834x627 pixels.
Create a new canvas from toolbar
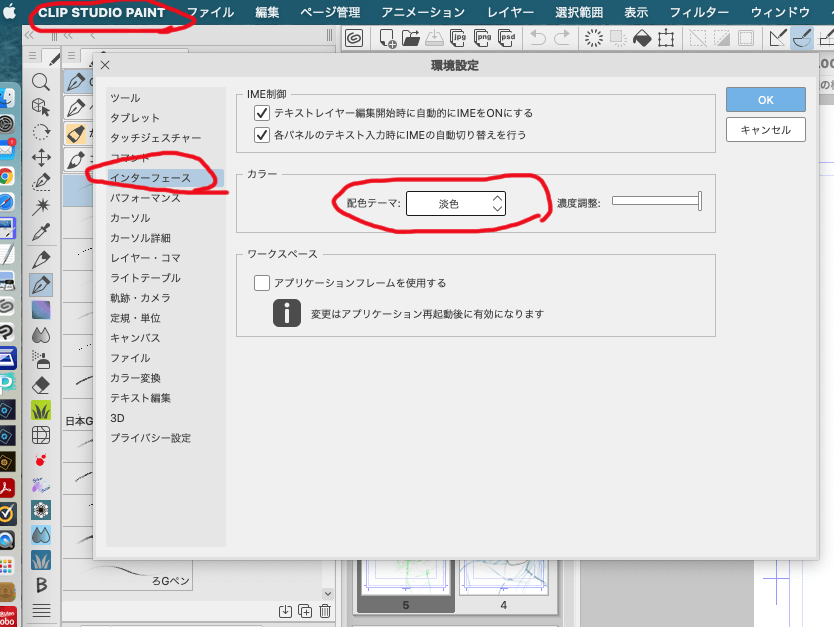coord(387,38)
